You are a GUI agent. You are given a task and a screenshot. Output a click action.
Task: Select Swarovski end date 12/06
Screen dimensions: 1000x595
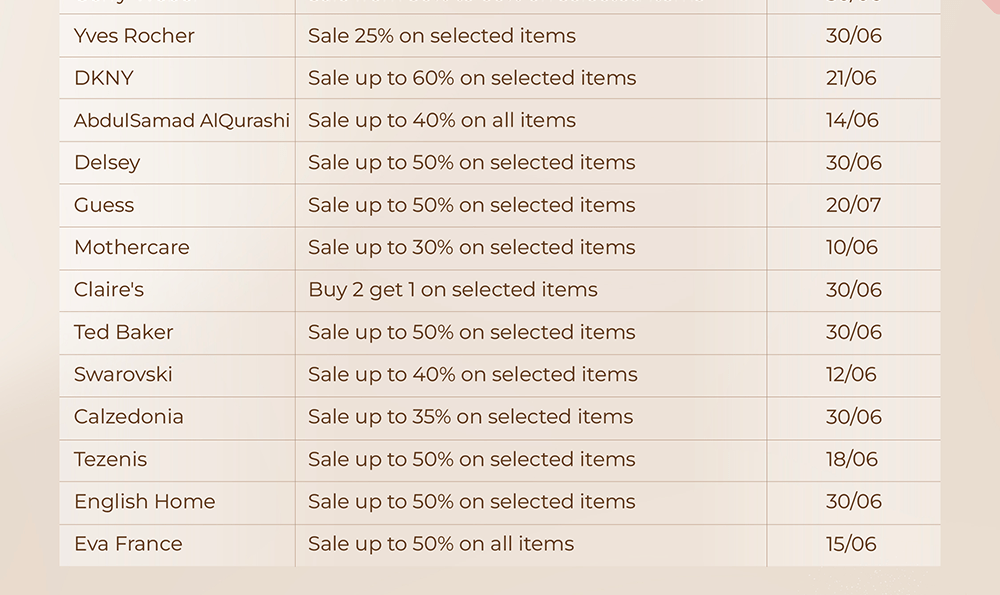click(851, 374)
